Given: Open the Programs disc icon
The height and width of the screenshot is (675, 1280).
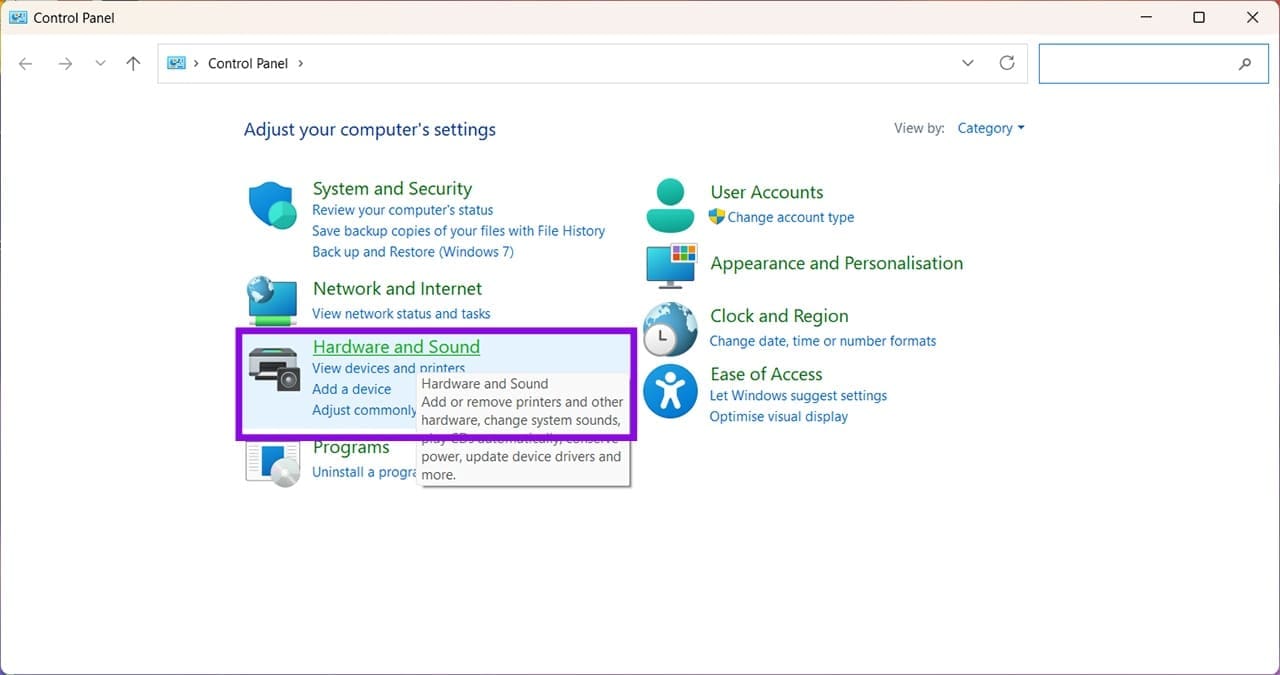Looking at the screenshot, I should (x=273, y=464).
